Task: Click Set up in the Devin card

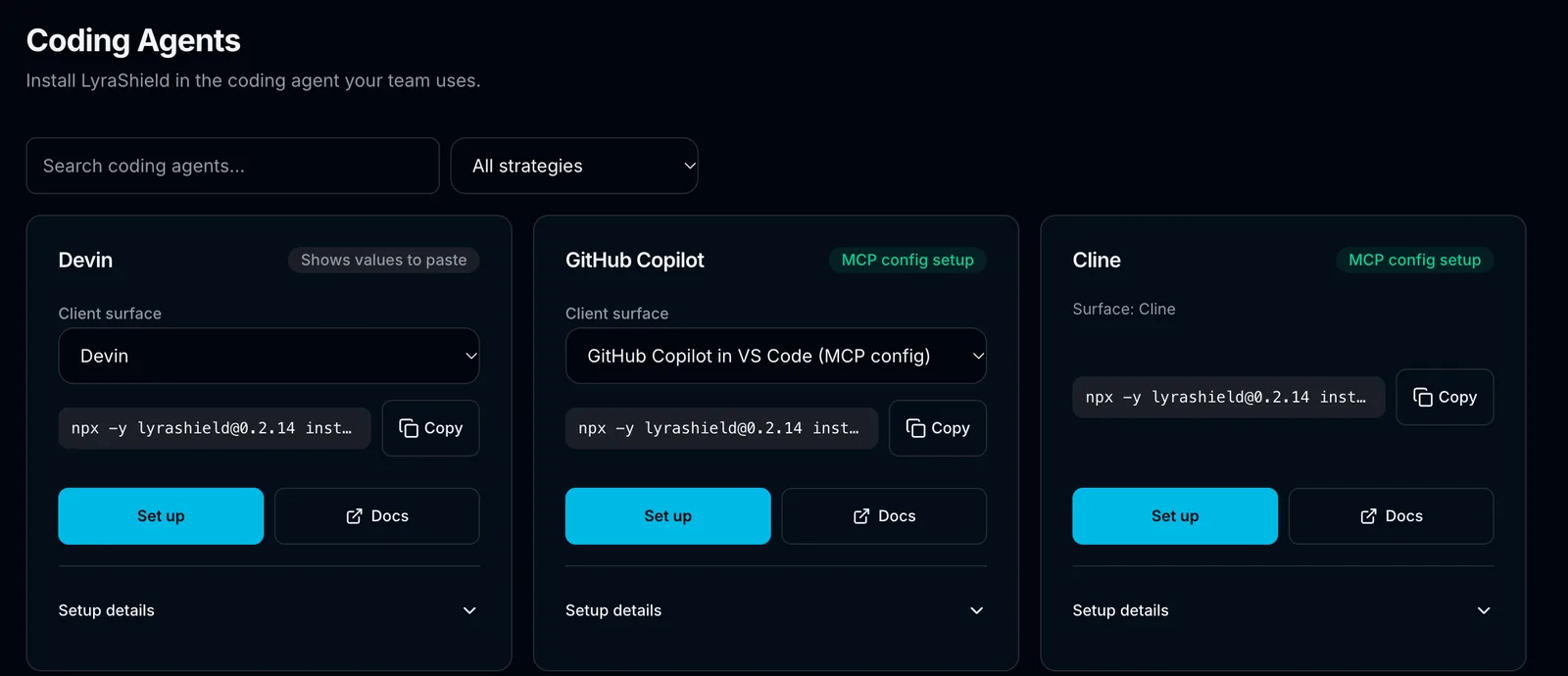Action: [x=161, y=516]
